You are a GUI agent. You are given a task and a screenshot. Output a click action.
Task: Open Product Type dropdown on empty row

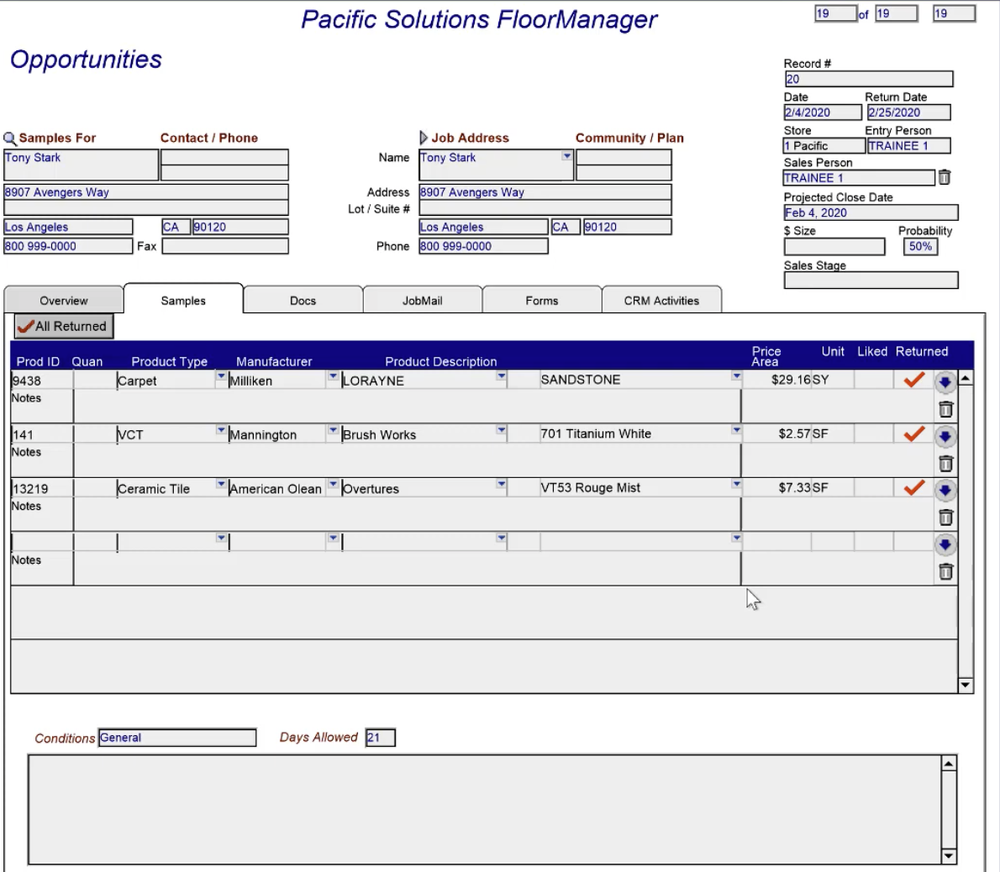221,539
